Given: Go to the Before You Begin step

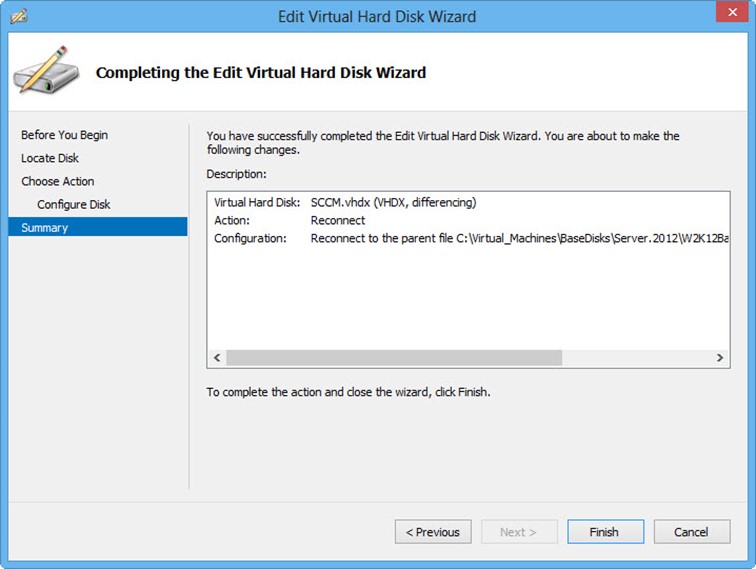Looking at the screenshot, I should pos(64,135).
